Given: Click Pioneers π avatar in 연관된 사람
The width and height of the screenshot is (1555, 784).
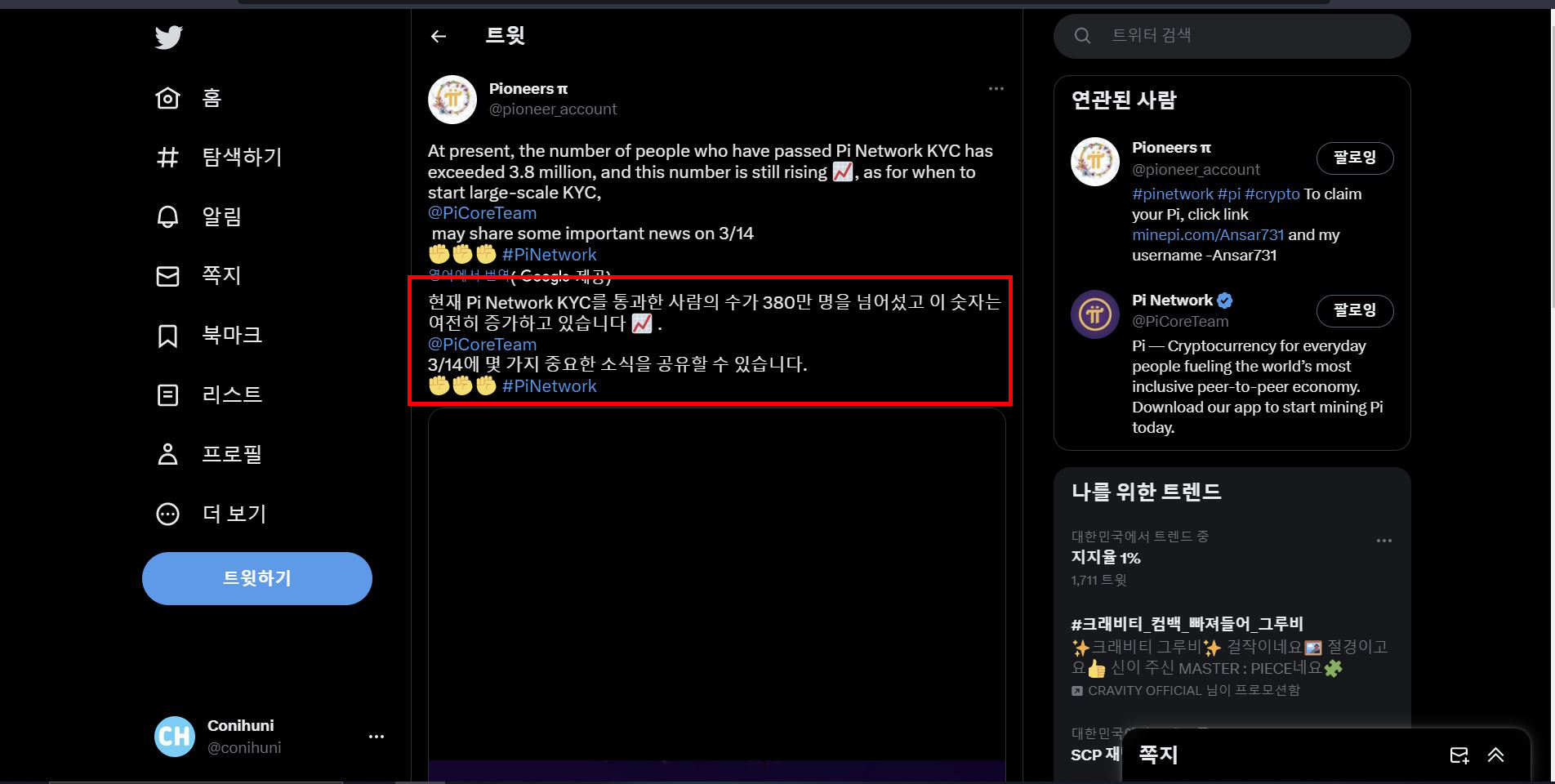Looking at the screenshot, I should (1094, 162).
